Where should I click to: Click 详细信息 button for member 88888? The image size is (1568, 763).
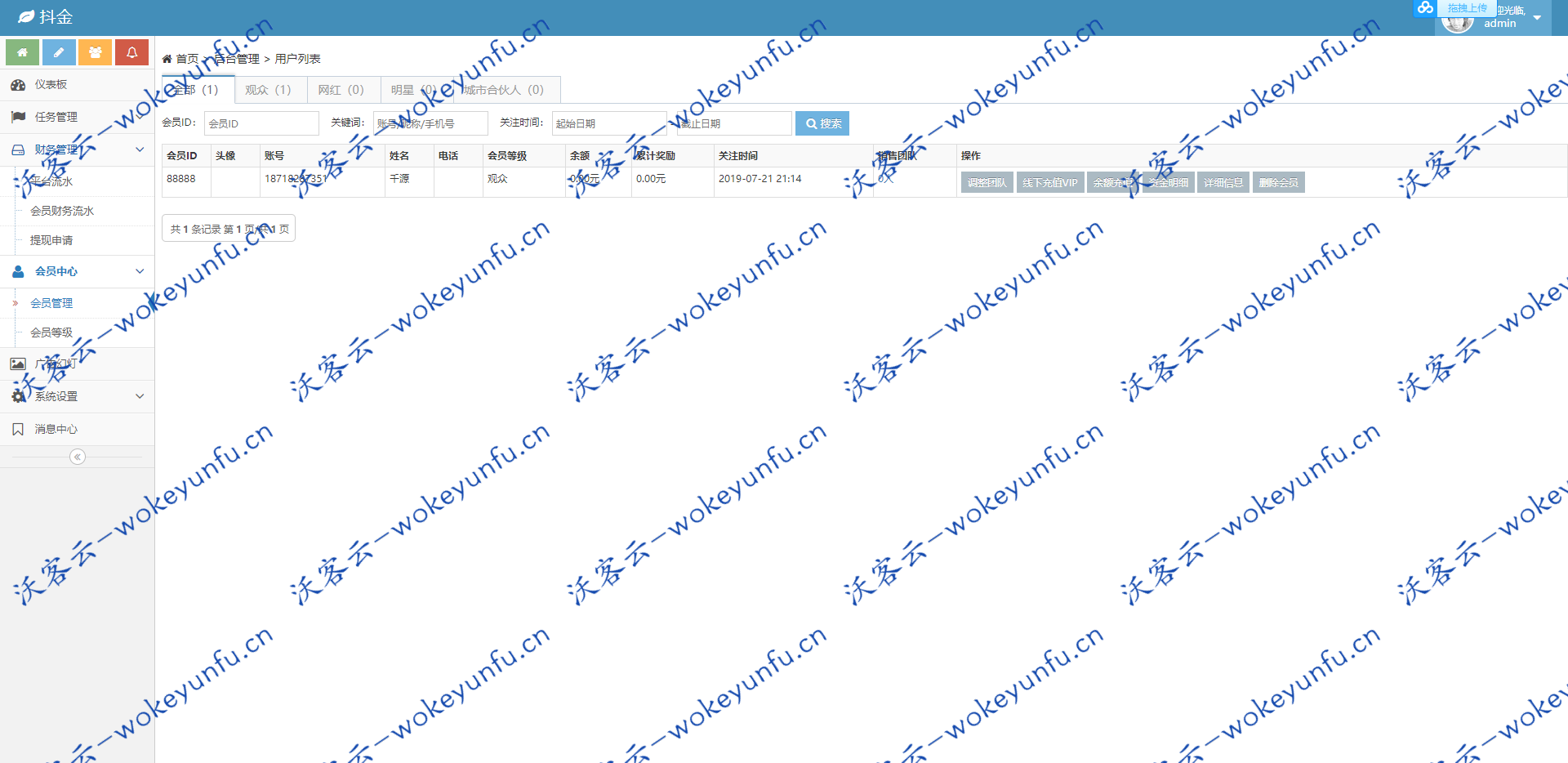point(1223,182)
